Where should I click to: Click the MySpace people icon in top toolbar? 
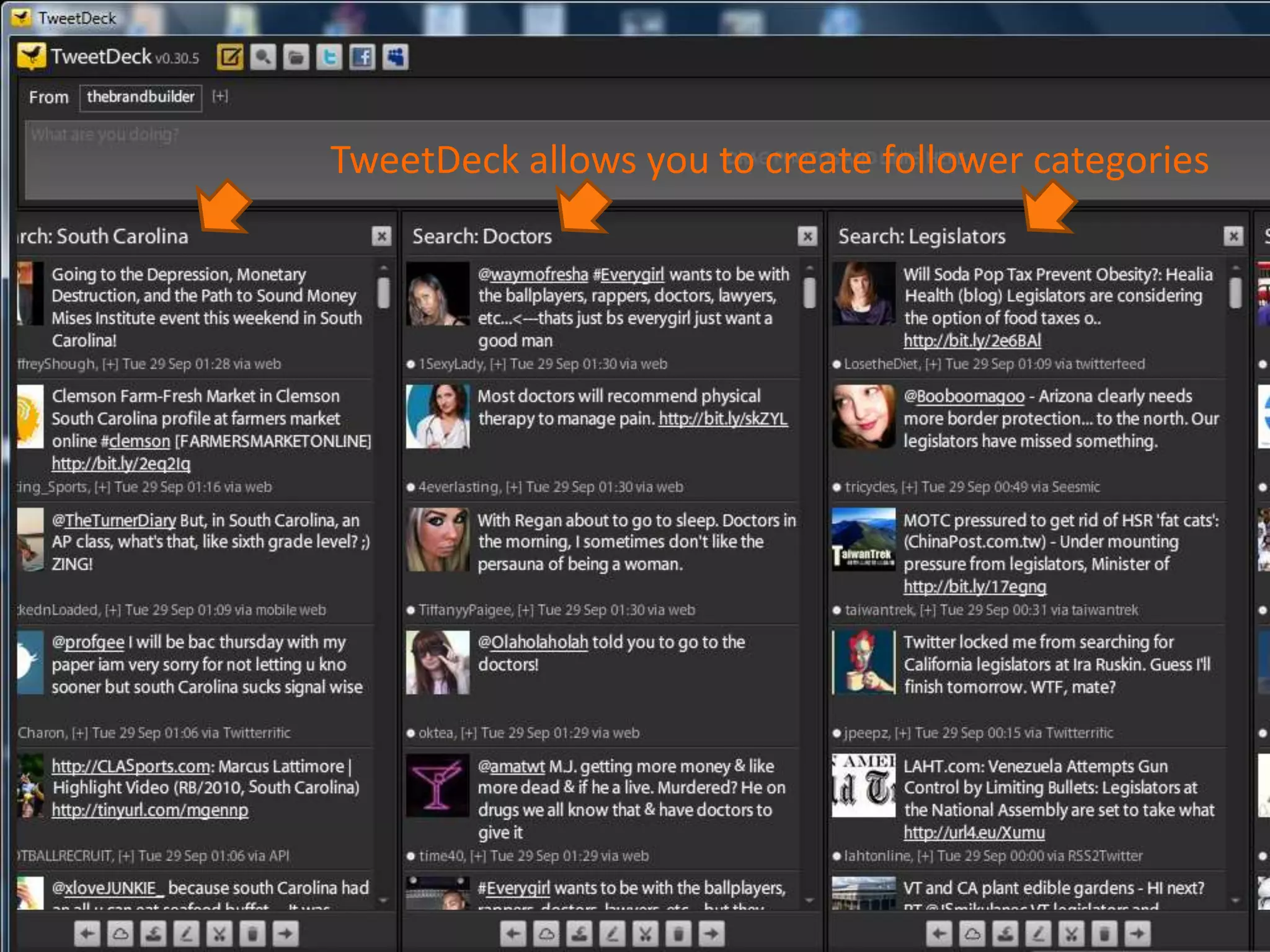[395, 58]
